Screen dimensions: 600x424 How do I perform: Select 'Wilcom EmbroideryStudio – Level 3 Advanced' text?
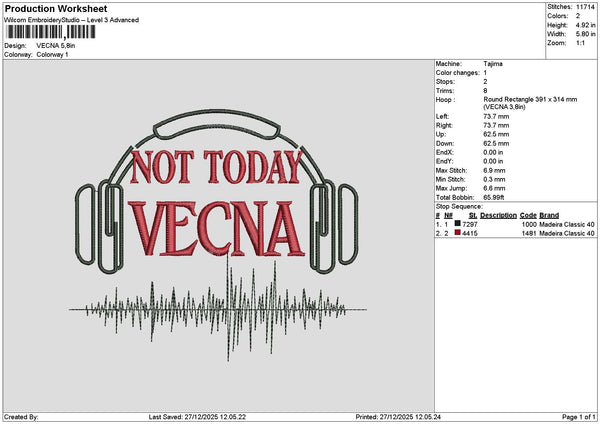[x=72, y=20]
